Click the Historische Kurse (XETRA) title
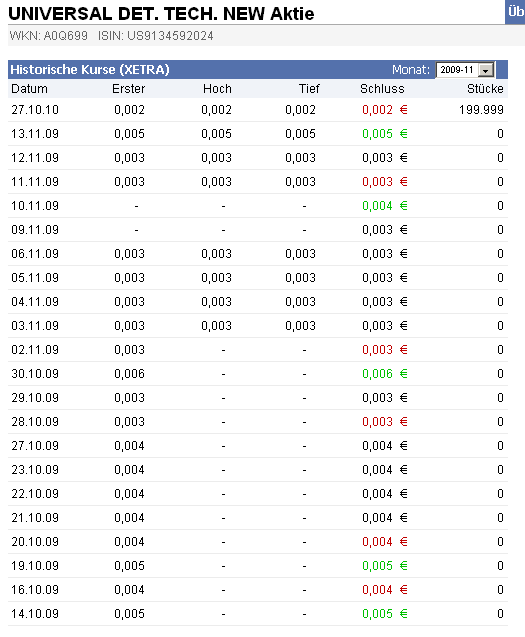The height and width of the screenshot is (637, 525). (90, 70)
